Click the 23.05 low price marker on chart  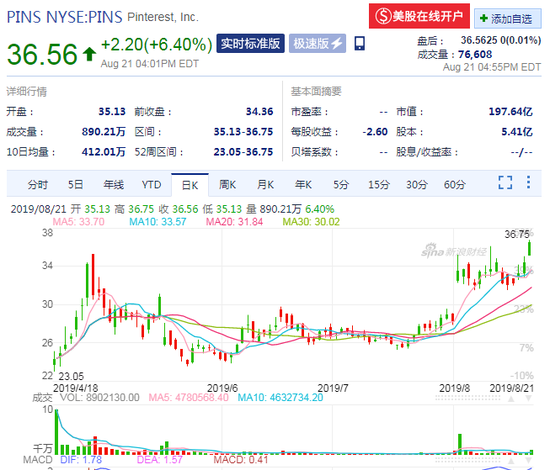(71, 376)
